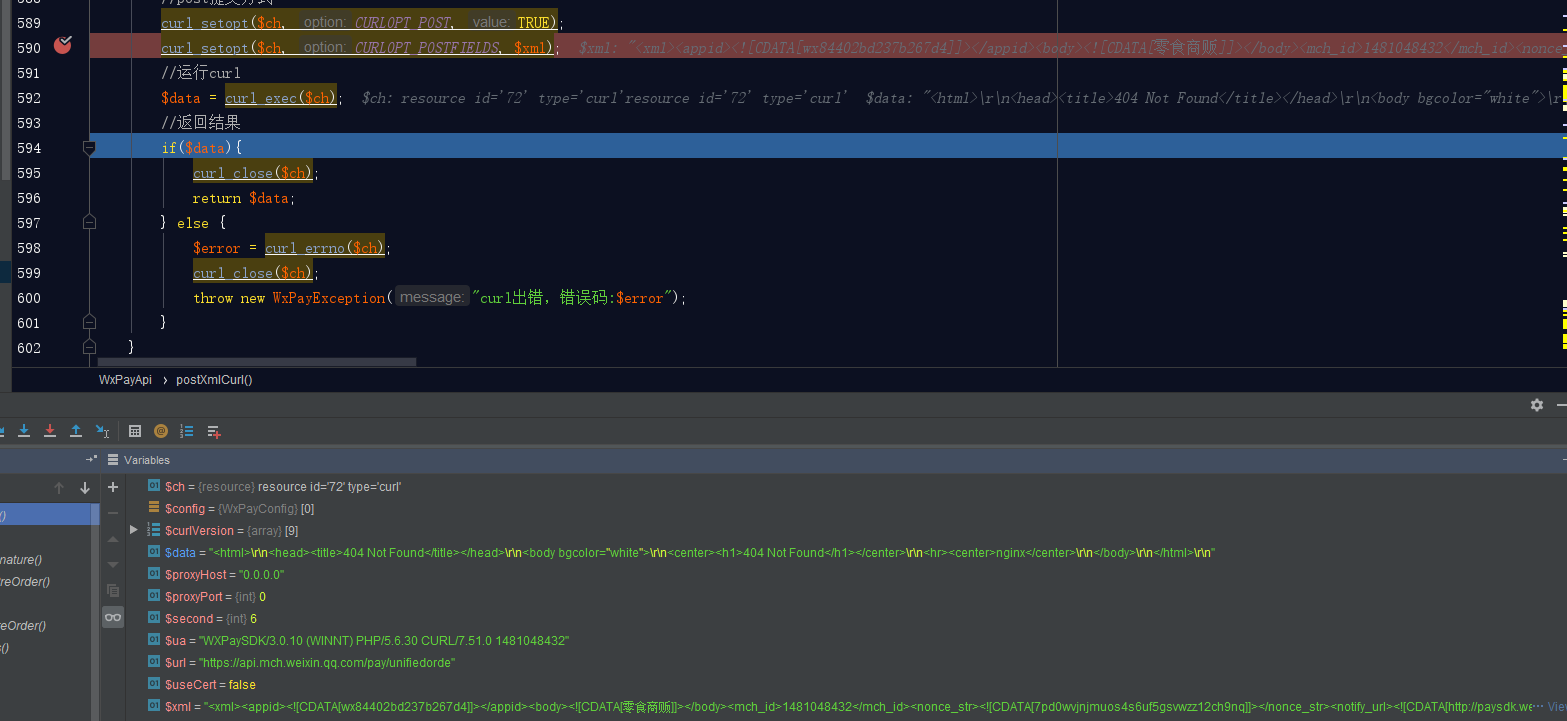Remove selected watch with minus icon
This screenshot has width=1567, height=721.
(113, 513)
